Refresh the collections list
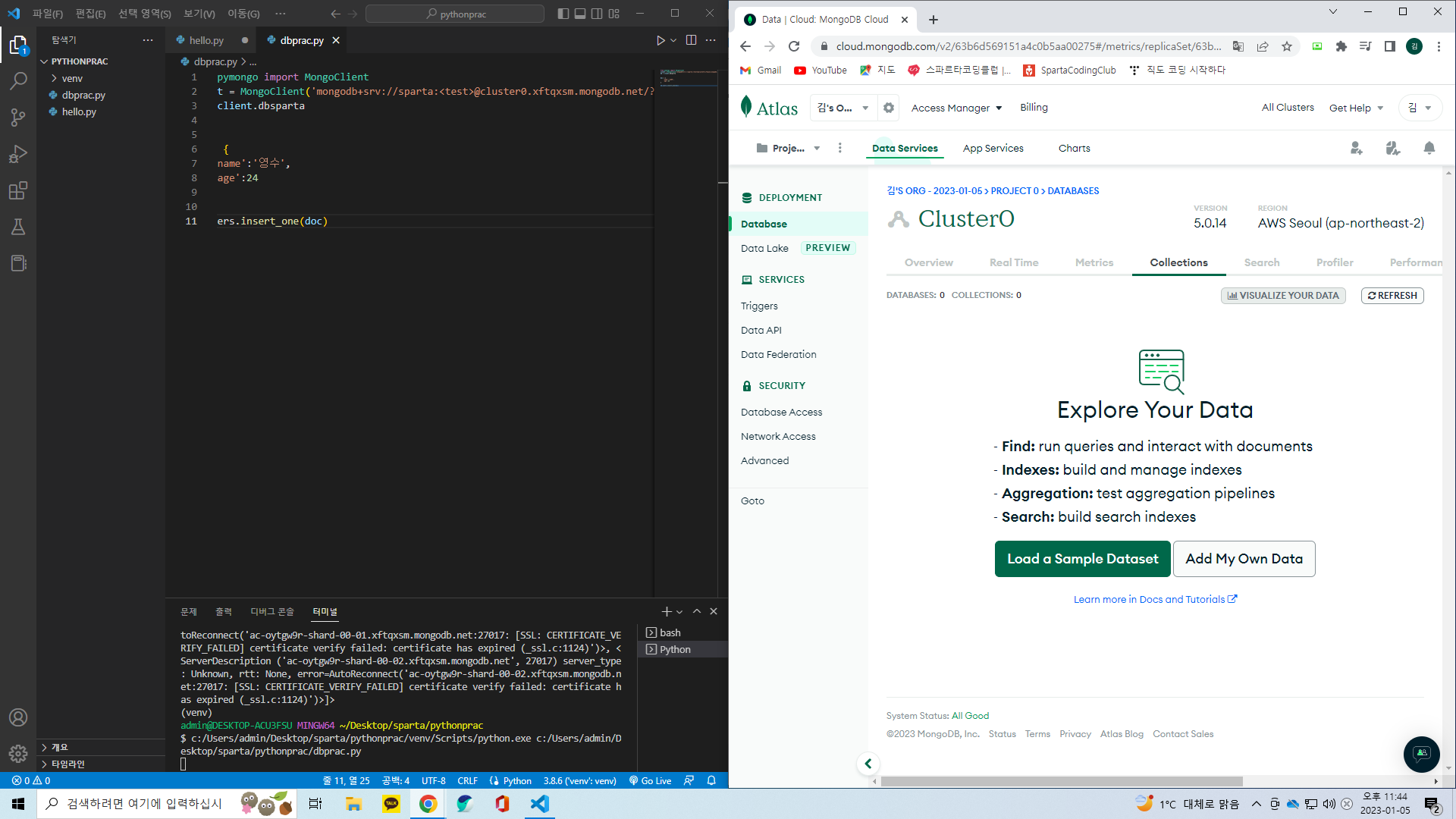The height and width of the screenshot is (819, 1456). coord(1392,296)
